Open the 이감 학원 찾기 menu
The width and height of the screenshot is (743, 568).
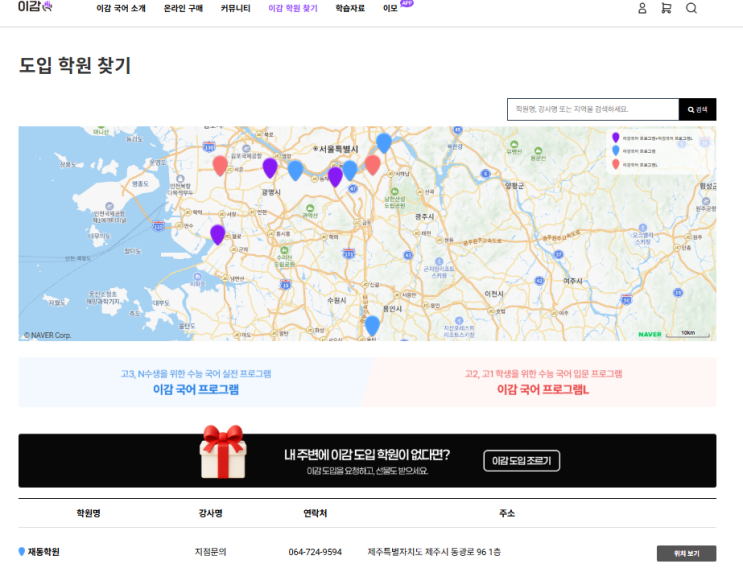coord(293,9)
